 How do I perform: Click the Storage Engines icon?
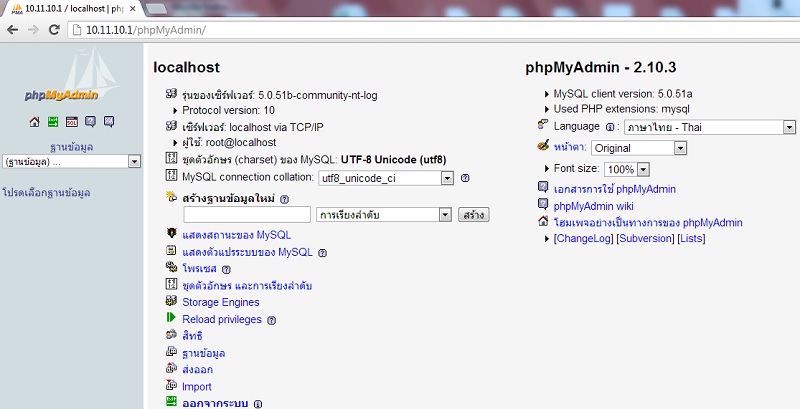(171, 301)
